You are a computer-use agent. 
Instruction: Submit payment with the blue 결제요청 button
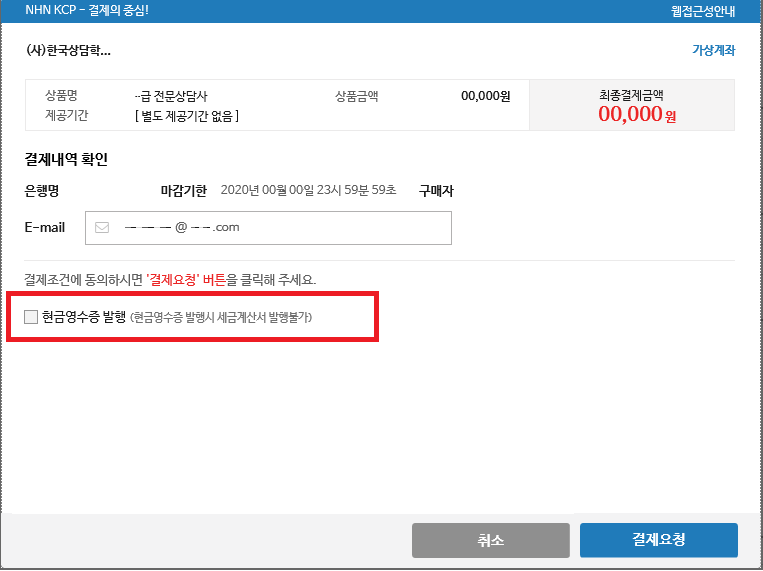[x=658, y=540]
